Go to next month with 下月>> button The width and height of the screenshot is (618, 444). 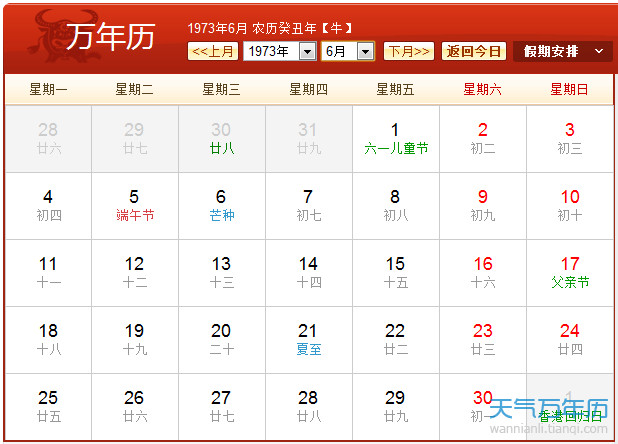(409, 51)
